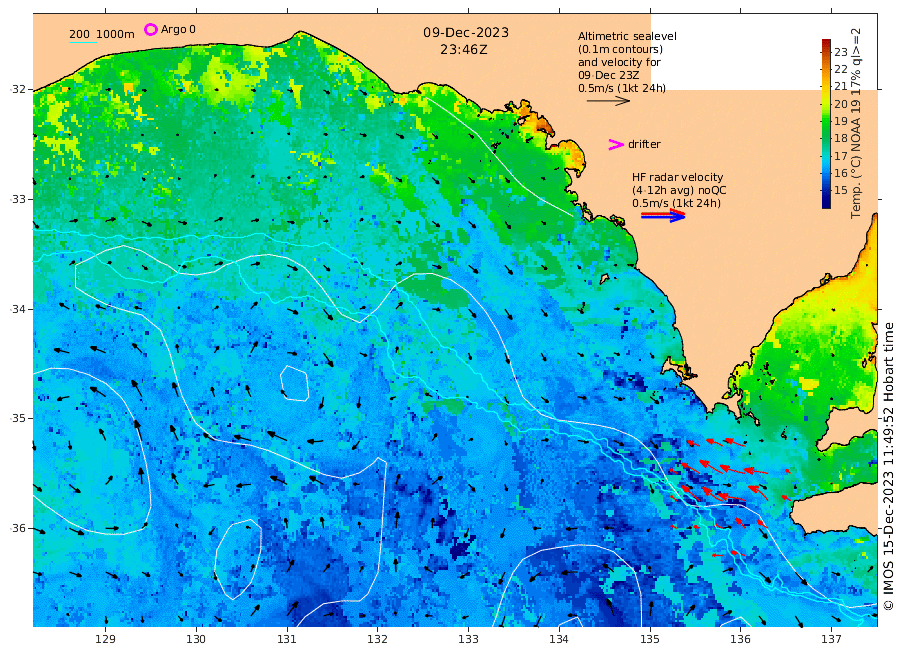Image resolution: width=900 pixels, height=660 pixels.
Task: Click the '(4-12h avg) noQC' text
Action: pos(680,191)
